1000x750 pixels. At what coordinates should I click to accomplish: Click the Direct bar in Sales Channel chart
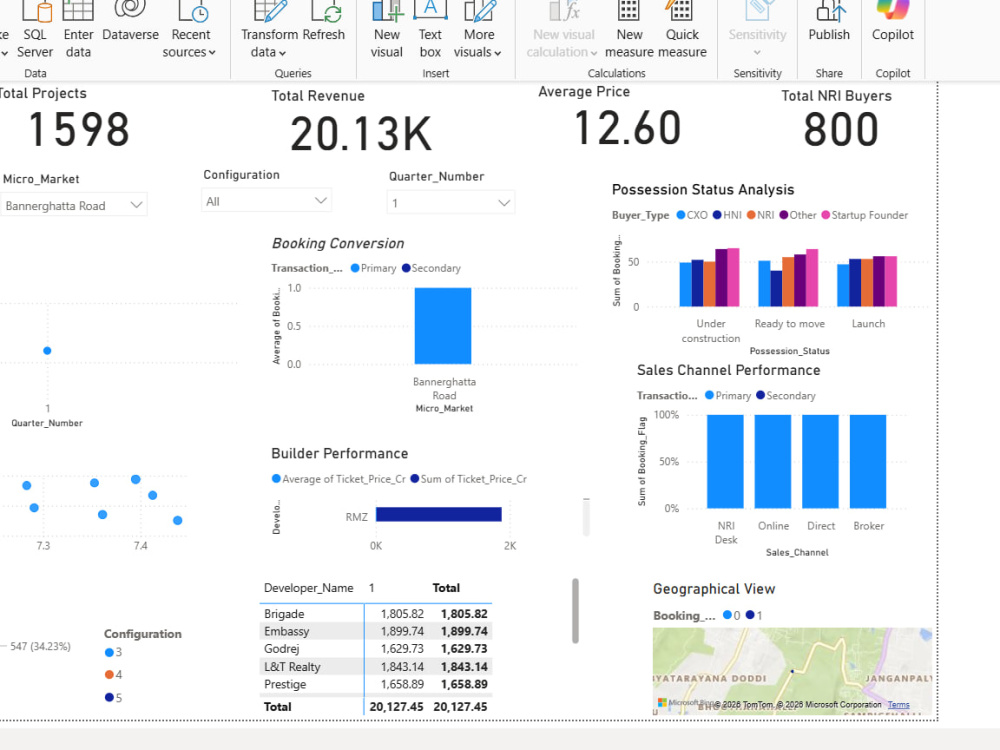coord(820,462)
